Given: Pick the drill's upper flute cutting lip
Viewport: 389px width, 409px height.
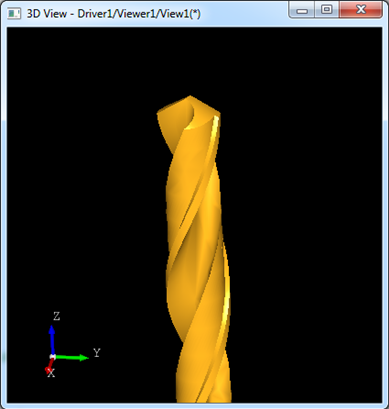Looking at the screenshot, I should pyautogui.click(x=189, y=118).
